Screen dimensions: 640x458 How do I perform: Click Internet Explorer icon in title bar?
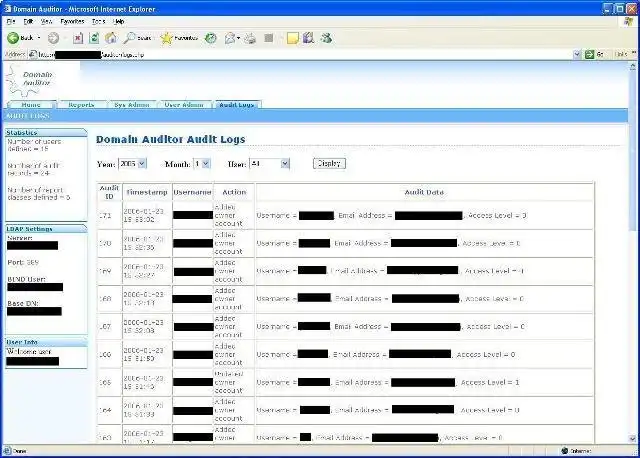[7, 8]
